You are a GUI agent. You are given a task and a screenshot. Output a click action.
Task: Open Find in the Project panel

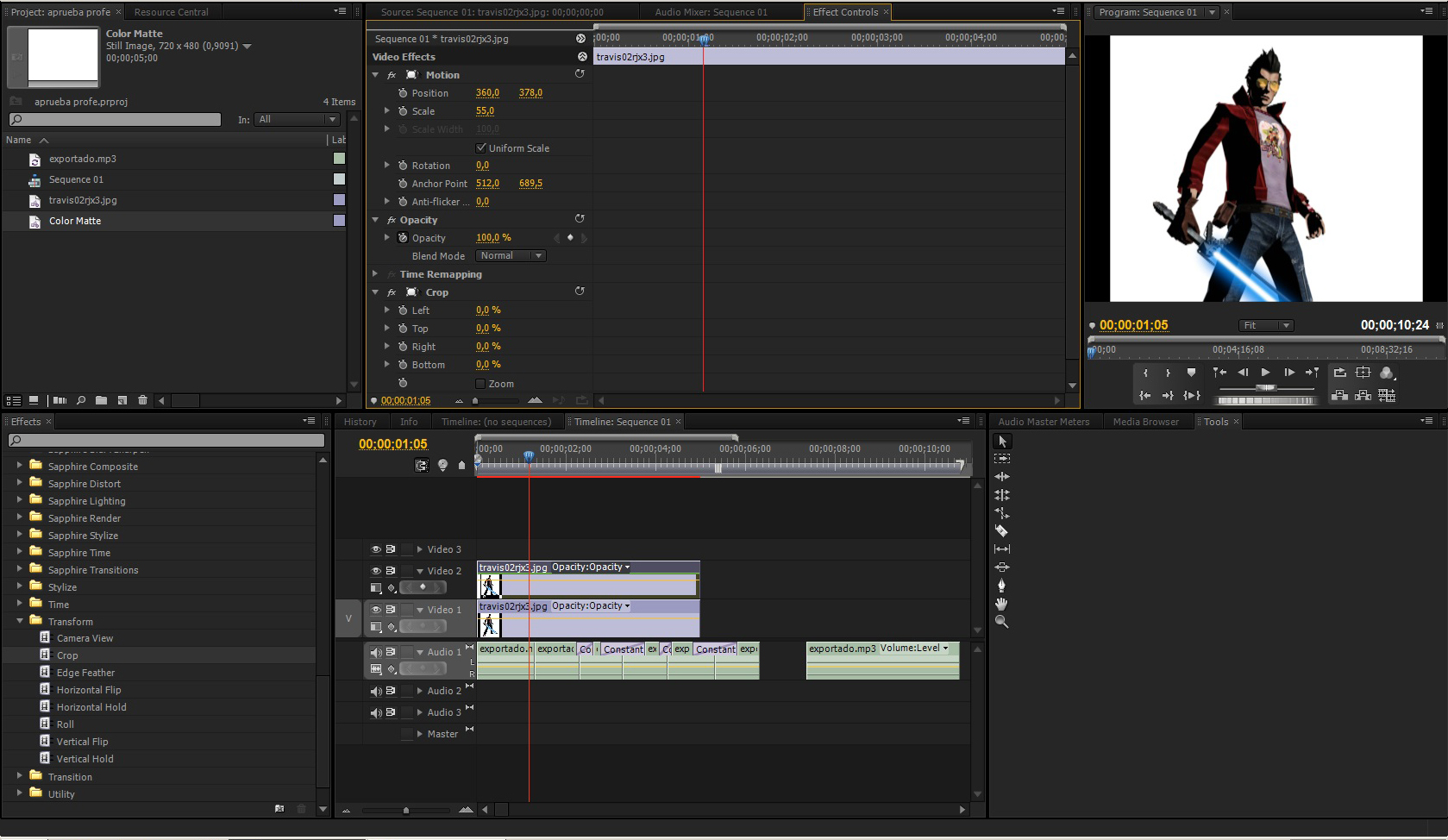(81, 400)
